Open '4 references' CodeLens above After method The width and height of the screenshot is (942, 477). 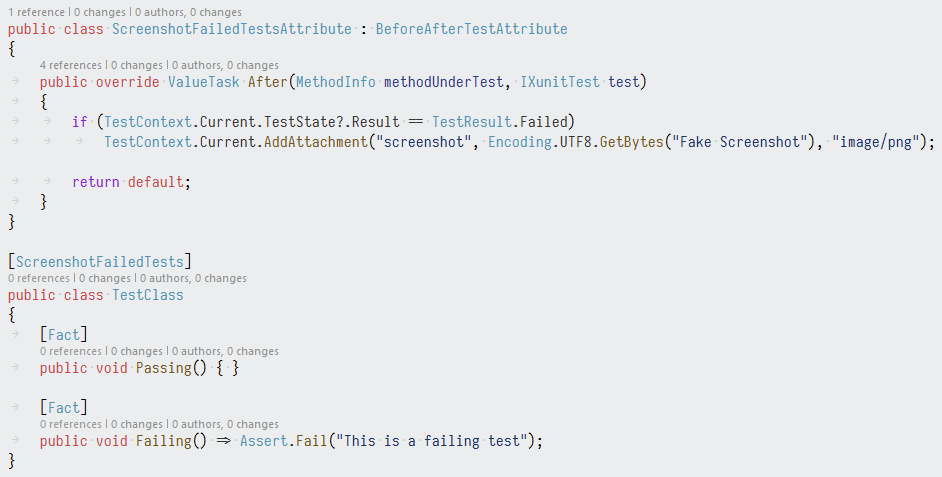coord(71,65)
